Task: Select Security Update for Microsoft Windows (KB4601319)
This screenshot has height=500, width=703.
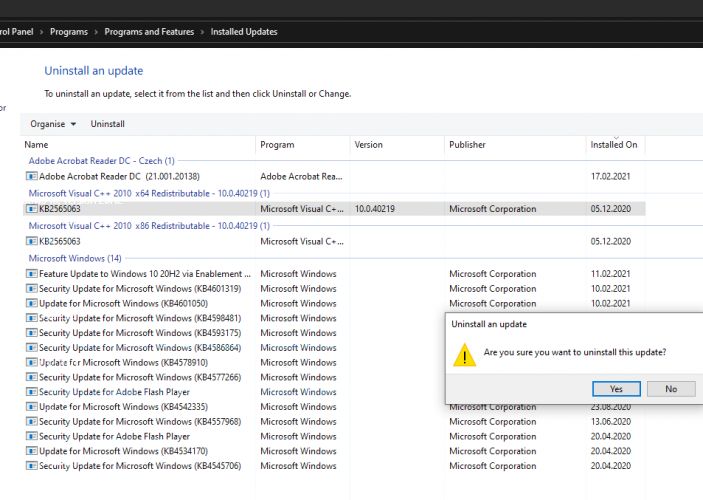Action: [x=334, y=288]
